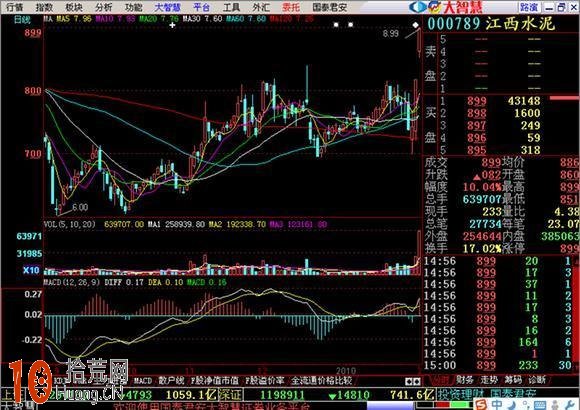Click the 路演 button in title bar
Image resolution: width=580 pixels, height=410 pixels.
(529, 7)
